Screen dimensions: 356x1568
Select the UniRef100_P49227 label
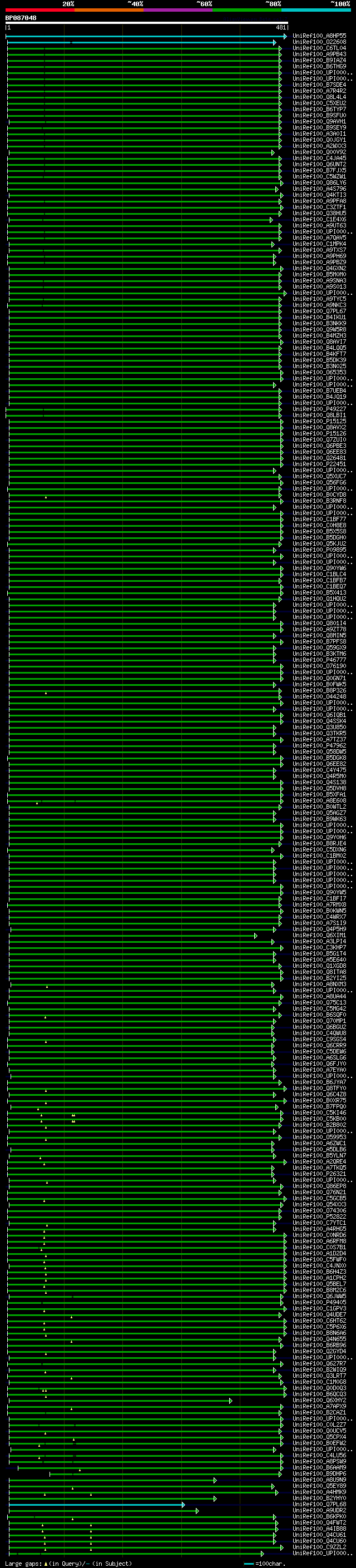pyautogui.click(x=319, y=409)
